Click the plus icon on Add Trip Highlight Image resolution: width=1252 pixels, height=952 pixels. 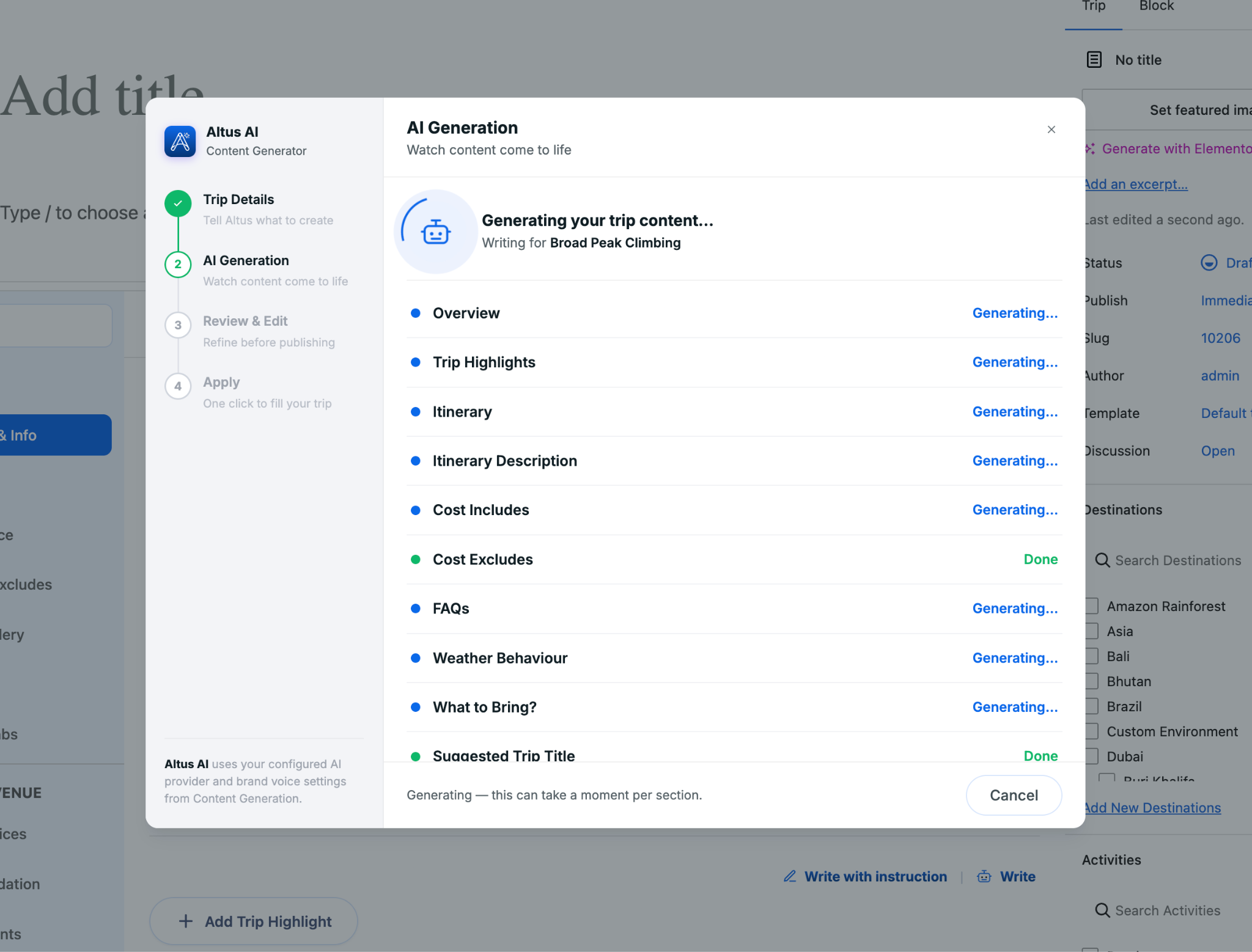[x=185, y=921]
